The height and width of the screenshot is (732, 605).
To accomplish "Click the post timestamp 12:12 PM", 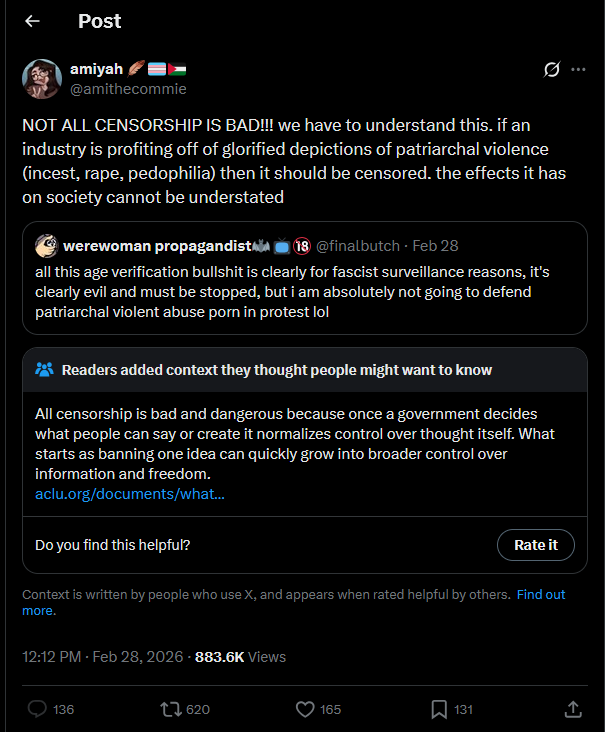I will (x=50, y=657).
